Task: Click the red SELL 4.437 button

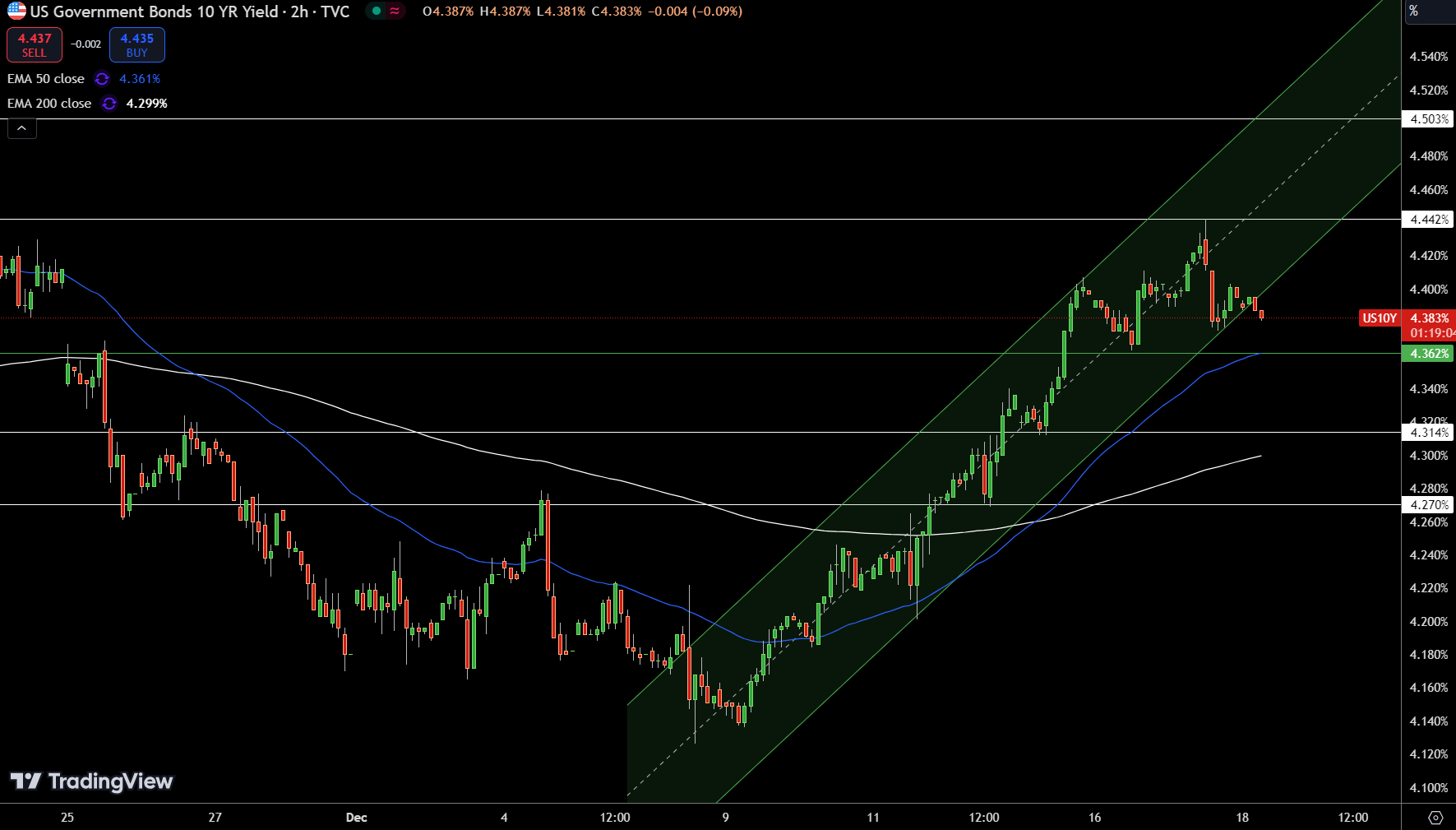Action: point(35,45)
